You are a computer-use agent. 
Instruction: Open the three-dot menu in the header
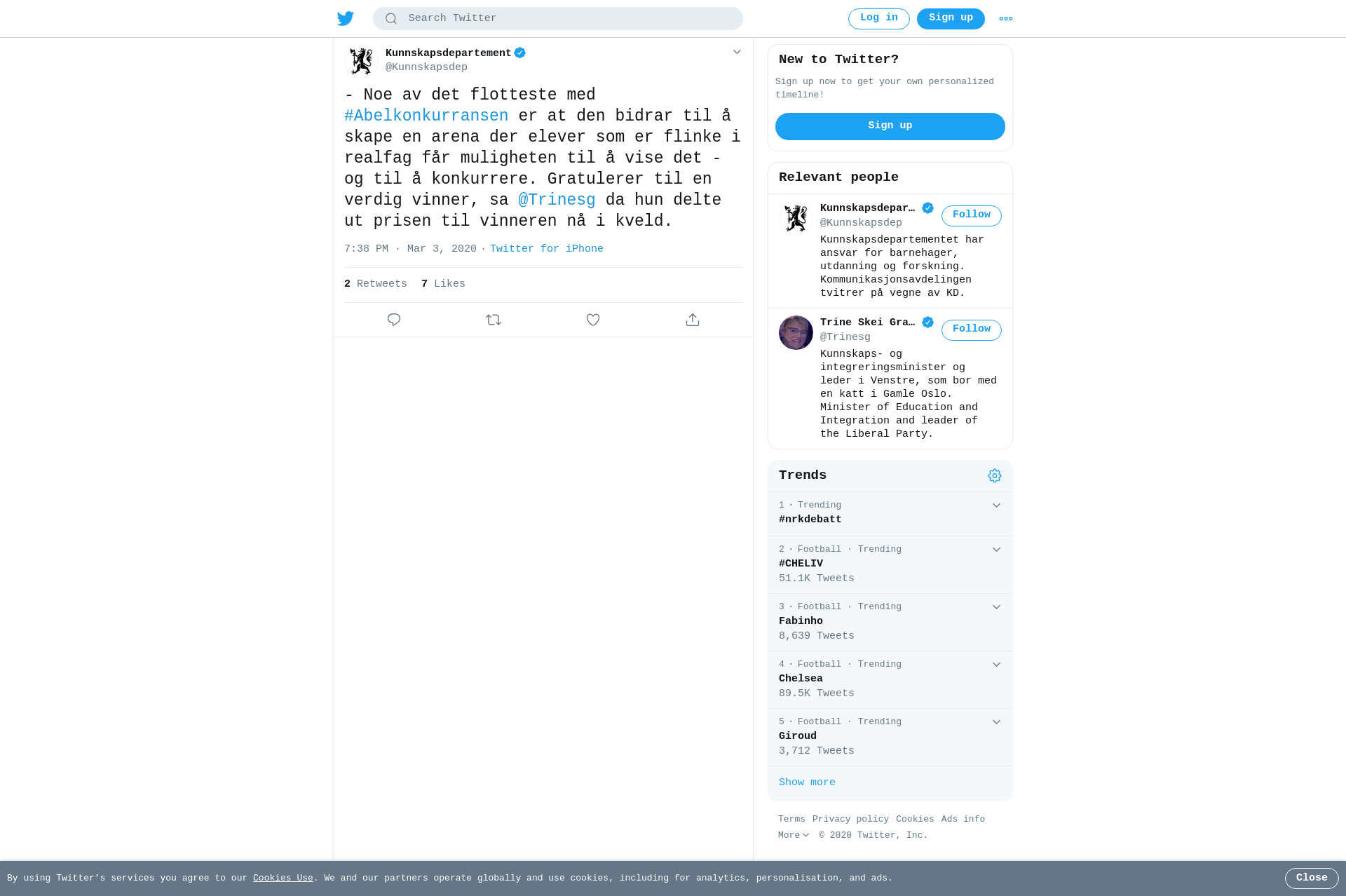[x=1006, y=19]
